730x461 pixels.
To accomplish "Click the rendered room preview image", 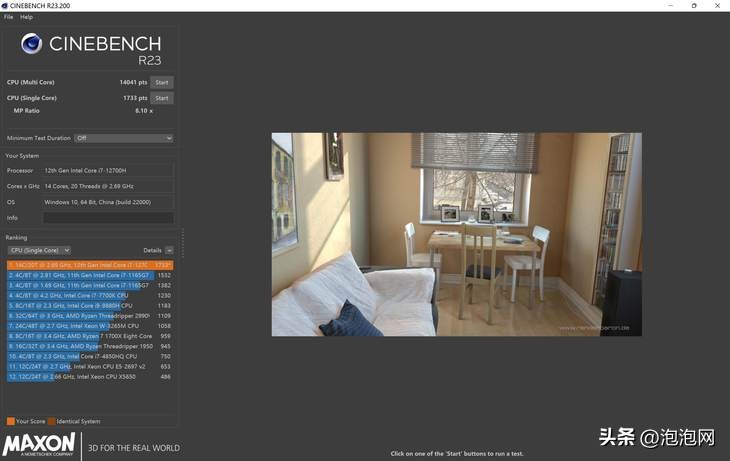I will click(x=457, y=234).
